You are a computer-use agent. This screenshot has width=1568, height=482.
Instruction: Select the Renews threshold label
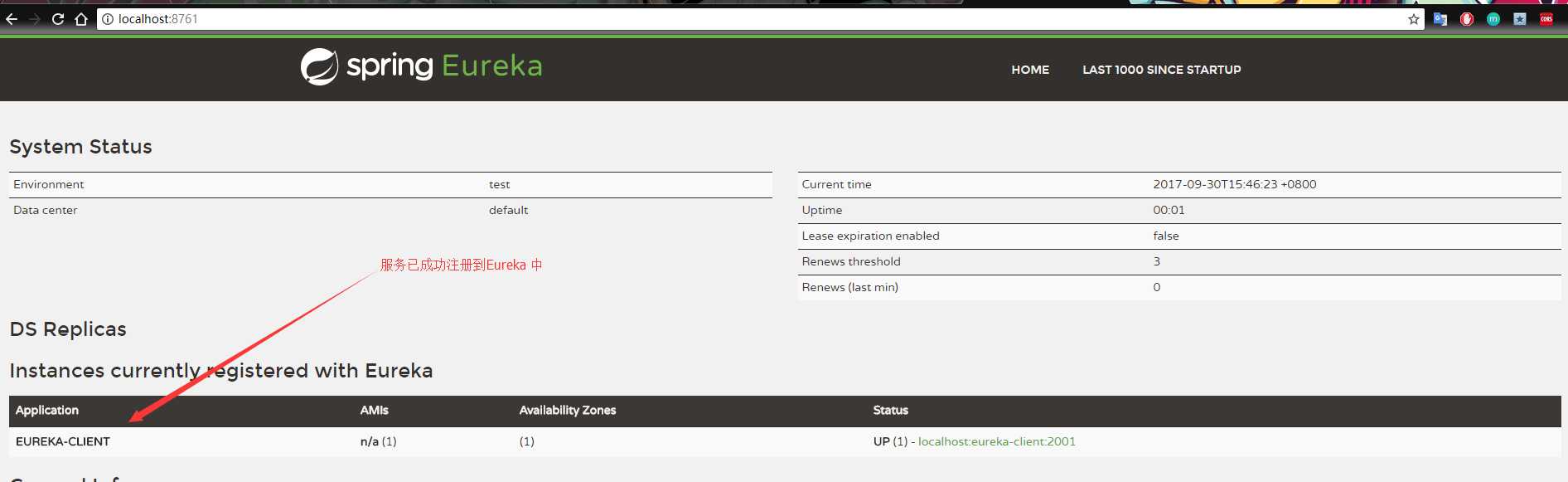coord(851,261)
